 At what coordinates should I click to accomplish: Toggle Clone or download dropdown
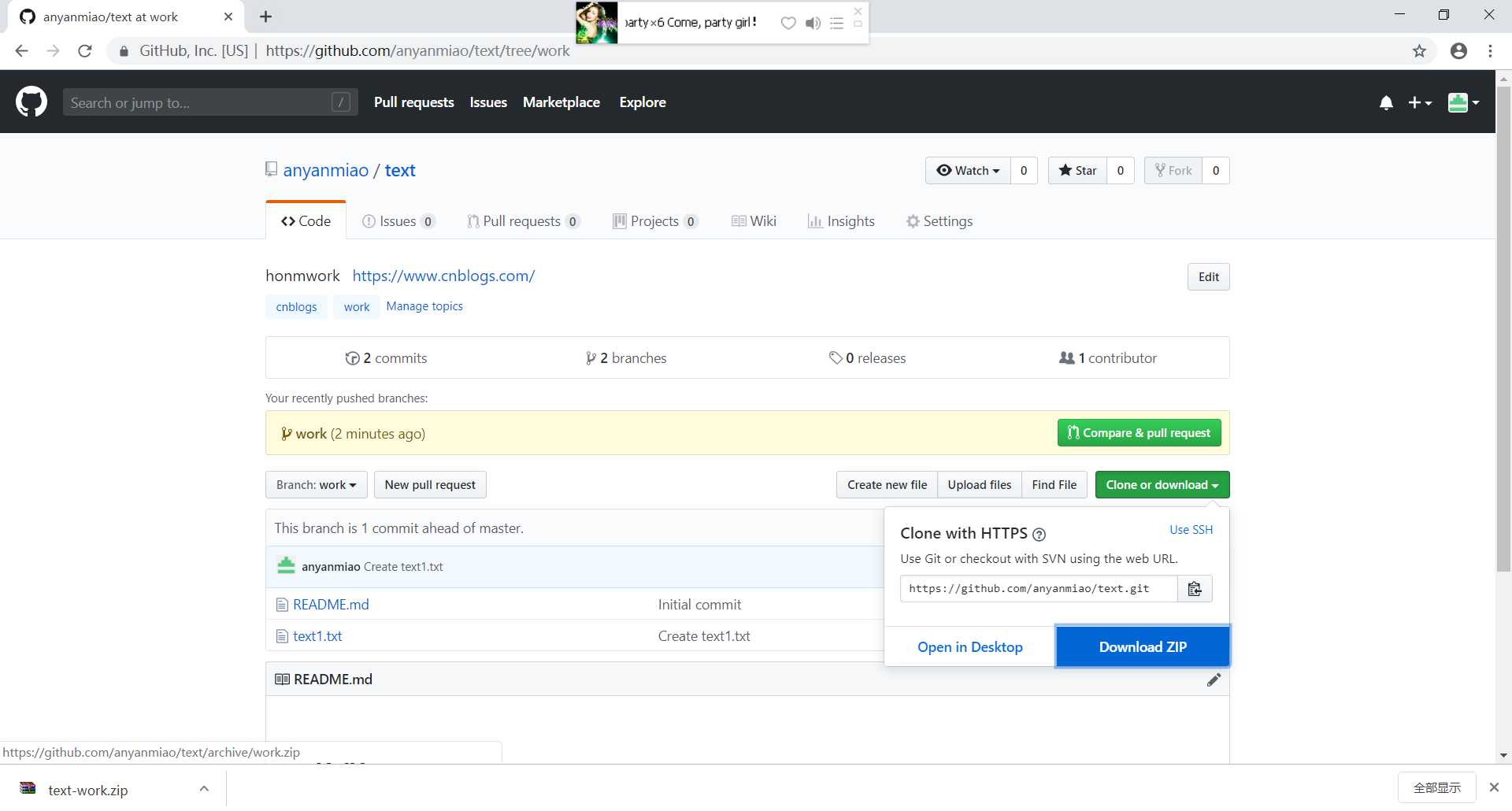(x=1162, y=485)
